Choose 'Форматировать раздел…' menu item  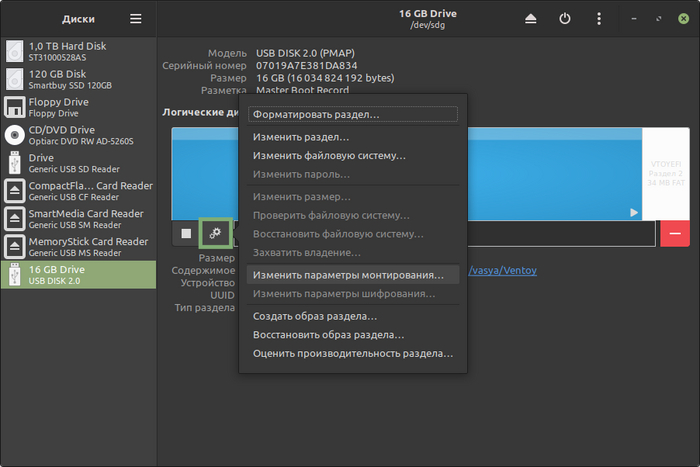pyautogui.click(x=352, y=114)
